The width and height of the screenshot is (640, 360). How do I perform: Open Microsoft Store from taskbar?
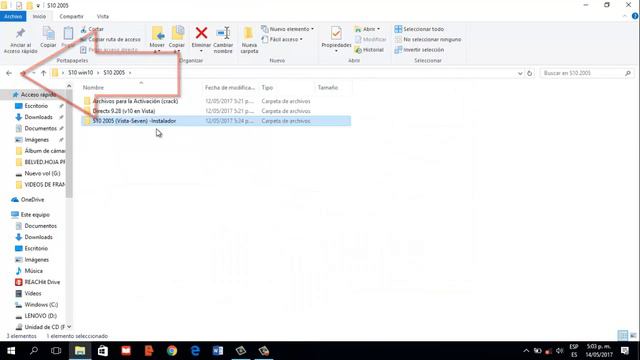click(103, 351)
